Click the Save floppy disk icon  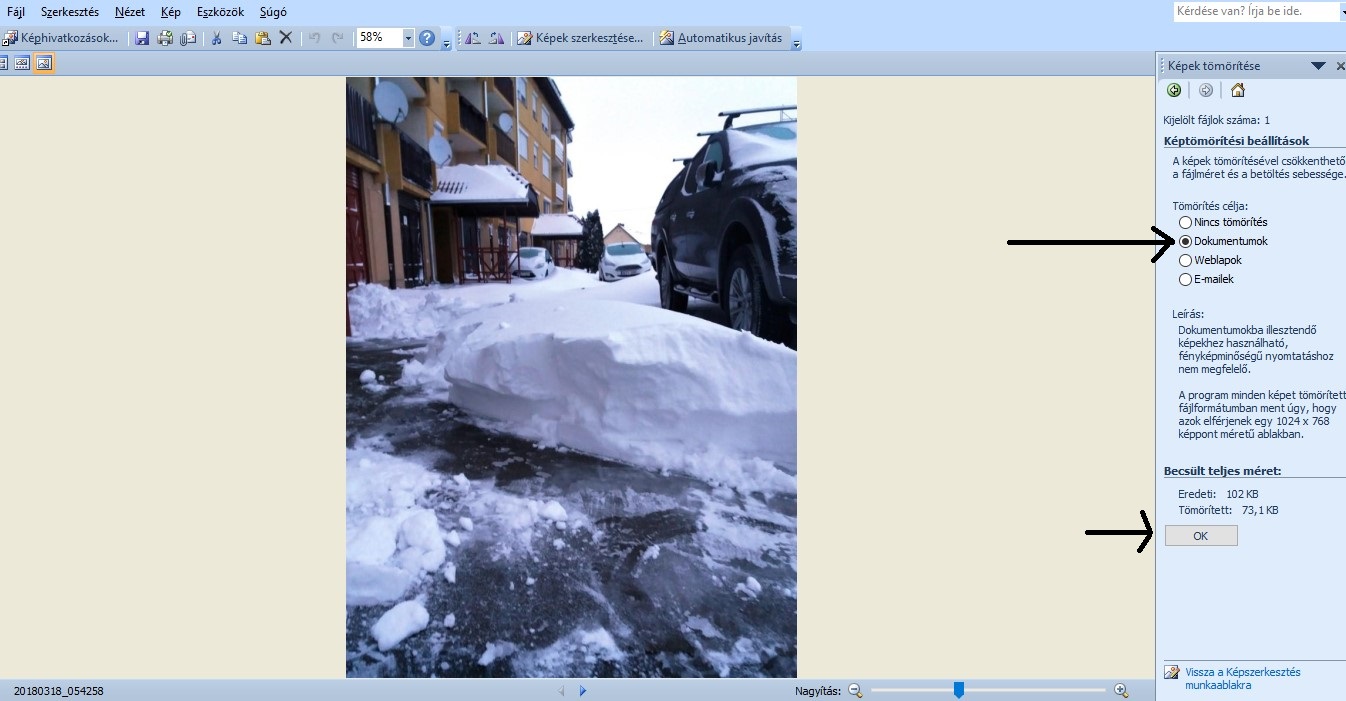(x=142, y=38)
